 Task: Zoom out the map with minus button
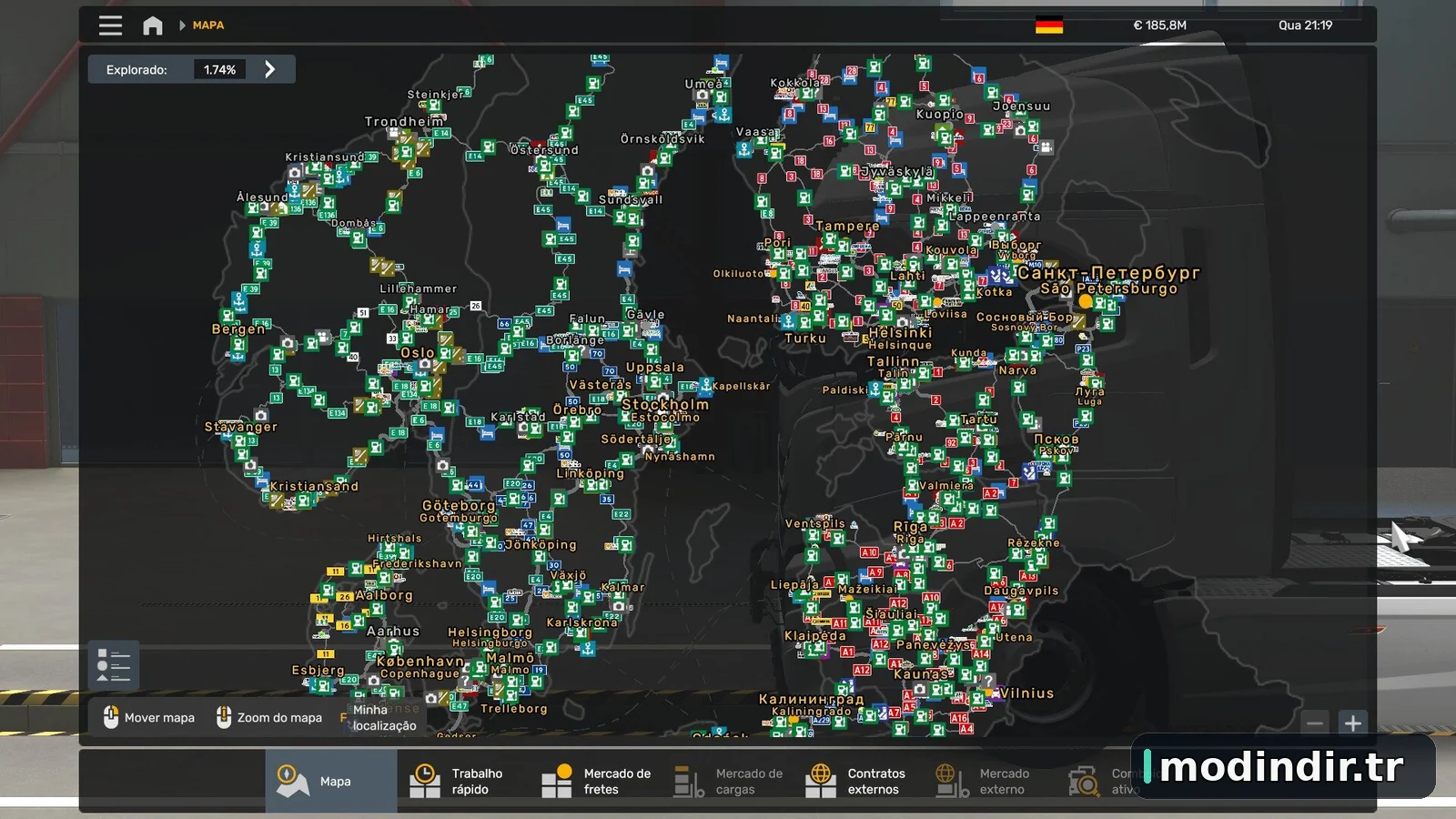(1315, 723)
